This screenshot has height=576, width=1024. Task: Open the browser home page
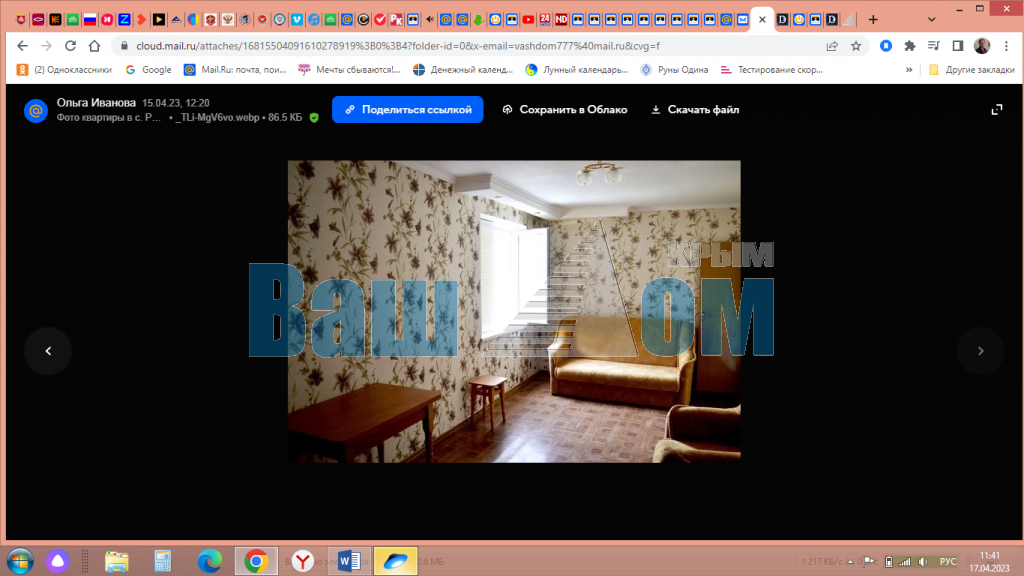click(95, 46)
